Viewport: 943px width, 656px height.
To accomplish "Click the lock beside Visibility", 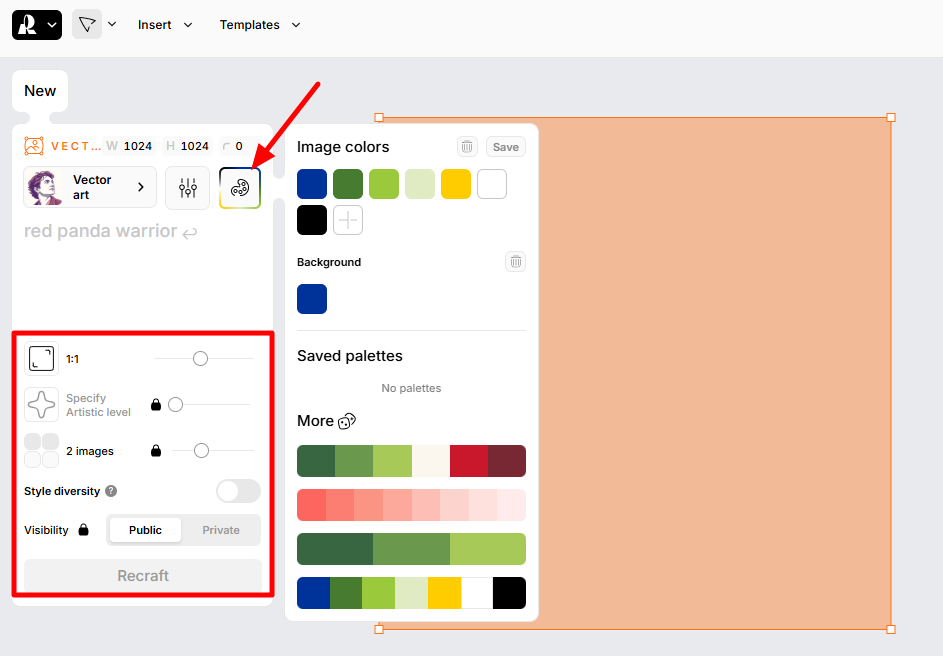I will tap(84, 530).
